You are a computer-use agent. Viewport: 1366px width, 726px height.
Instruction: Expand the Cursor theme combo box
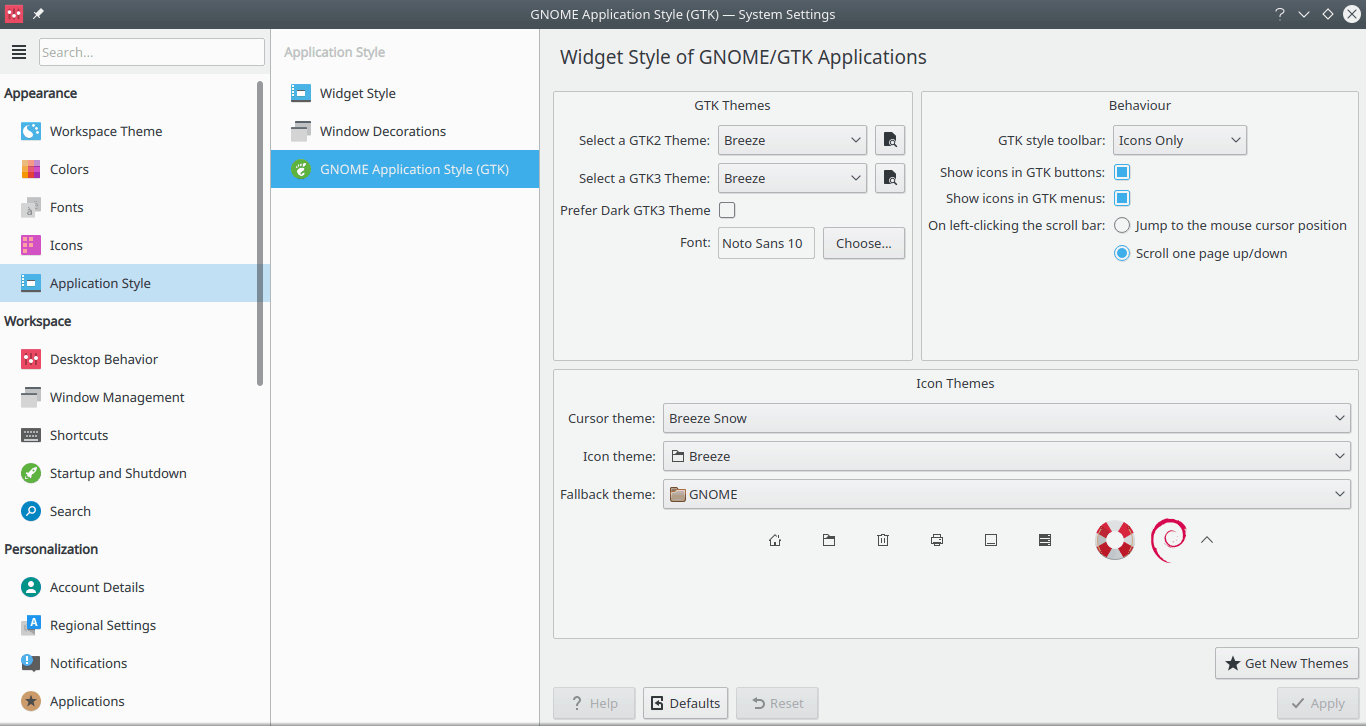coord(1007,418)
